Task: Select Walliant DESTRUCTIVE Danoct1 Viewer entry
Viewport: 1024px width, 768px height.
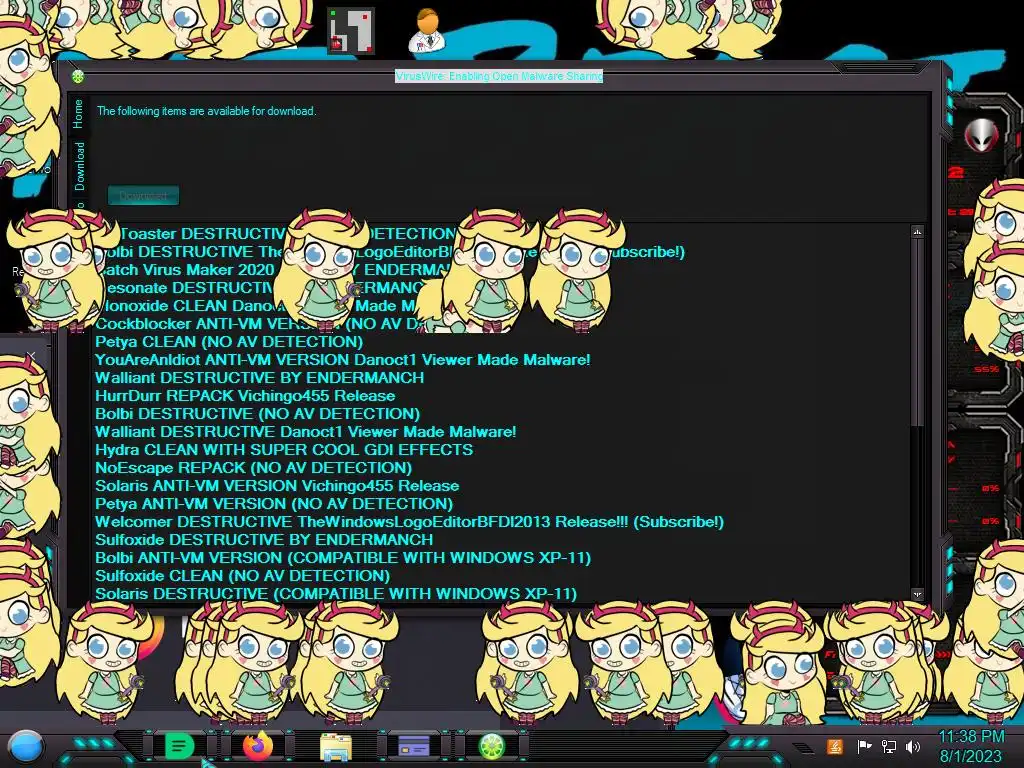Action: click(306, 432)
